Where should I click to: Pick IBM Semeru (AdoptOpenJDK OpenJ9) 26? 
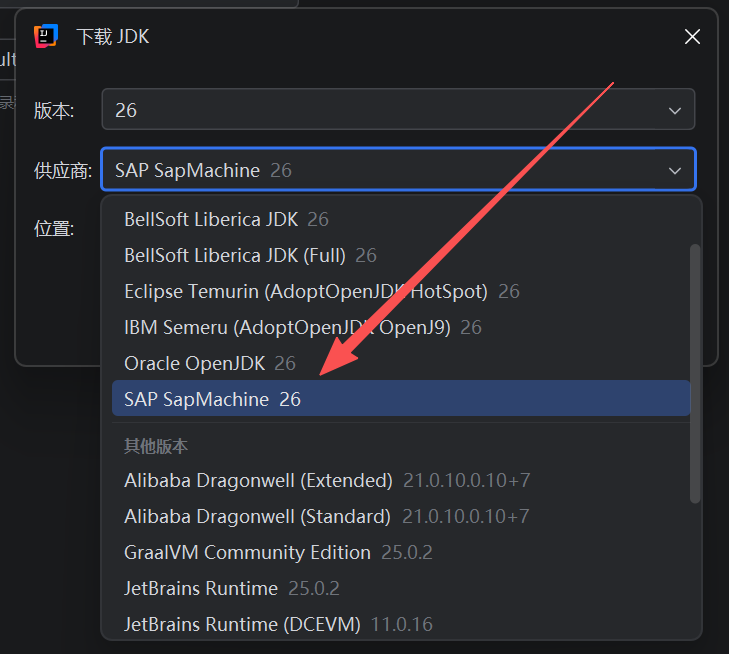pos(302,327)
